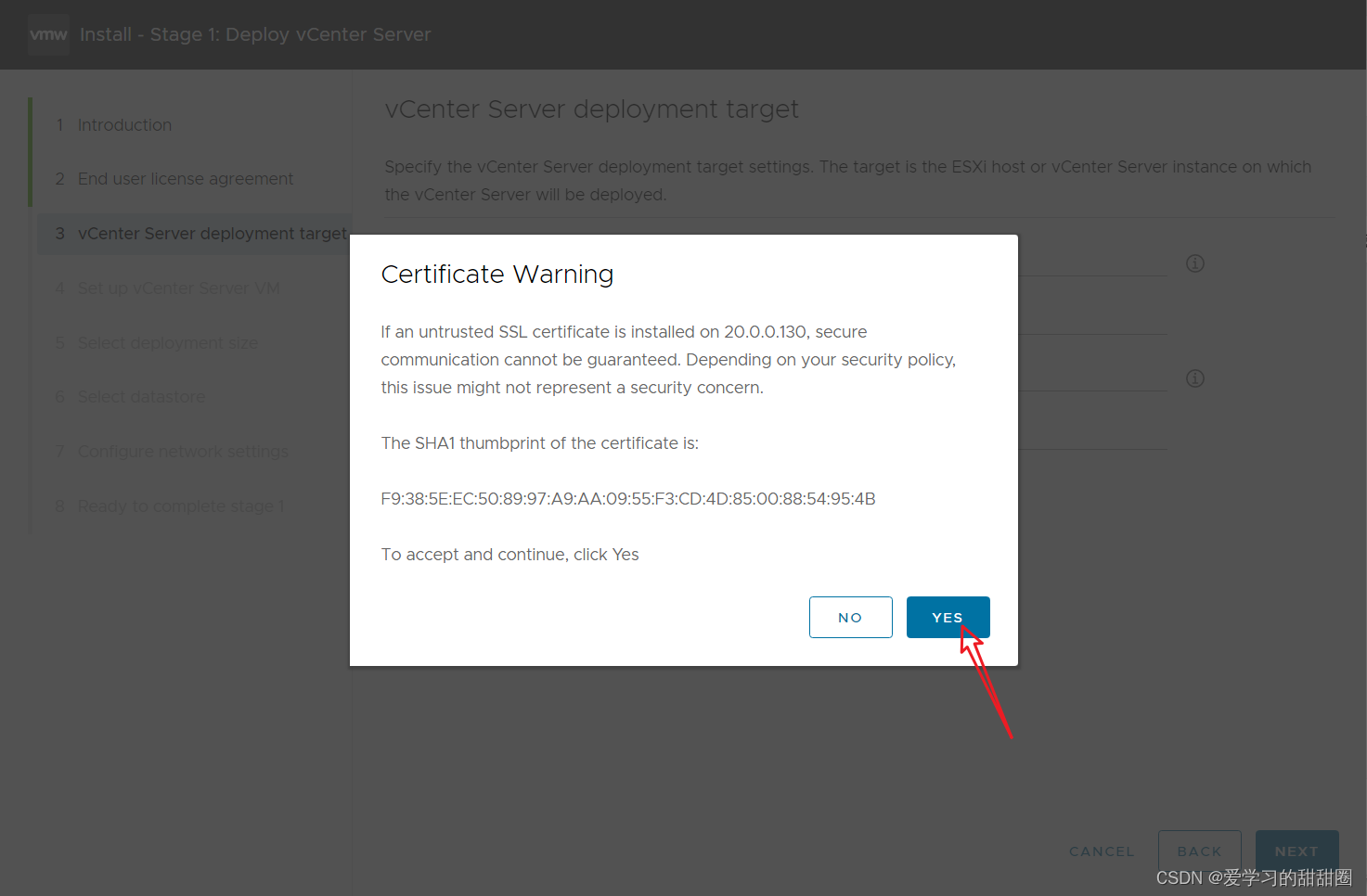Click the upper info icon beside the input field
Viewport: 1367px width, 896px height.
tap(1195, 263)
